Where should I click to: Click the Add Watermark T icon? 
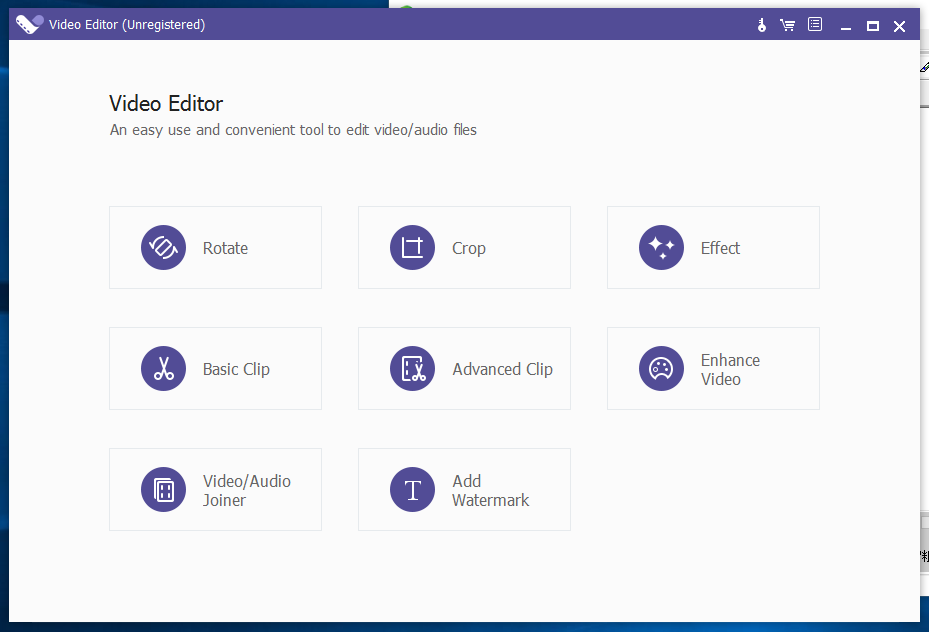tap(412, 489)
